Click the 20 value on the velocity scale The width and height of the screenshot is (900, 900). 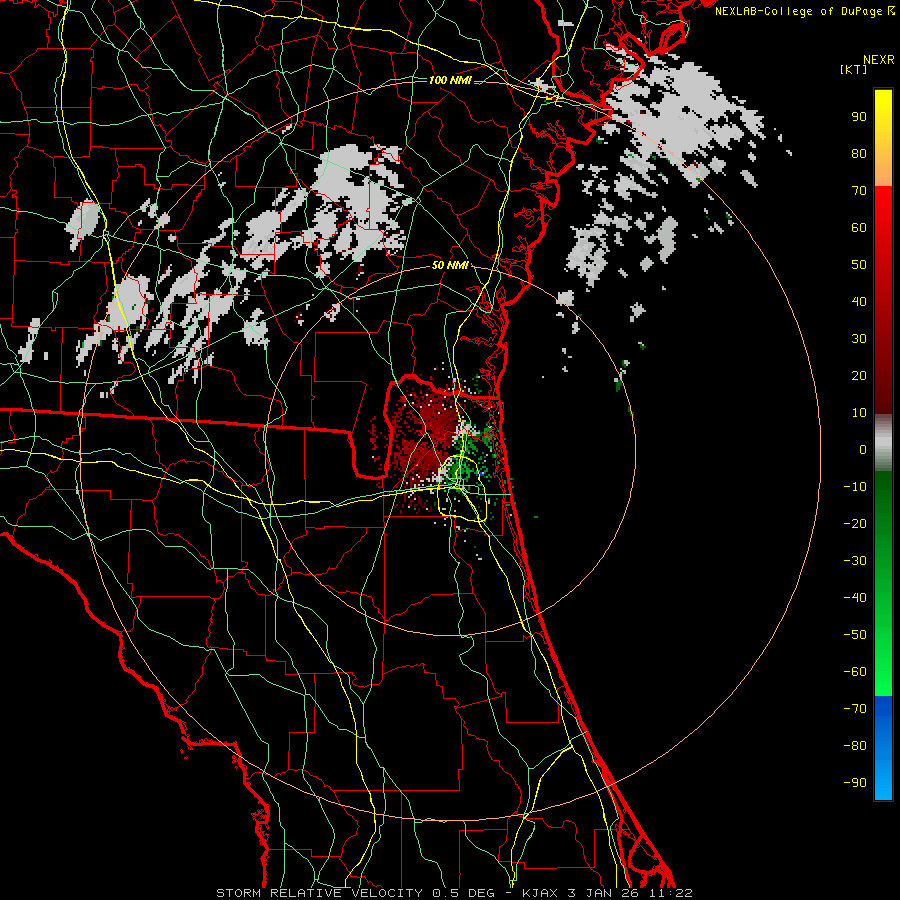point(859,375)
